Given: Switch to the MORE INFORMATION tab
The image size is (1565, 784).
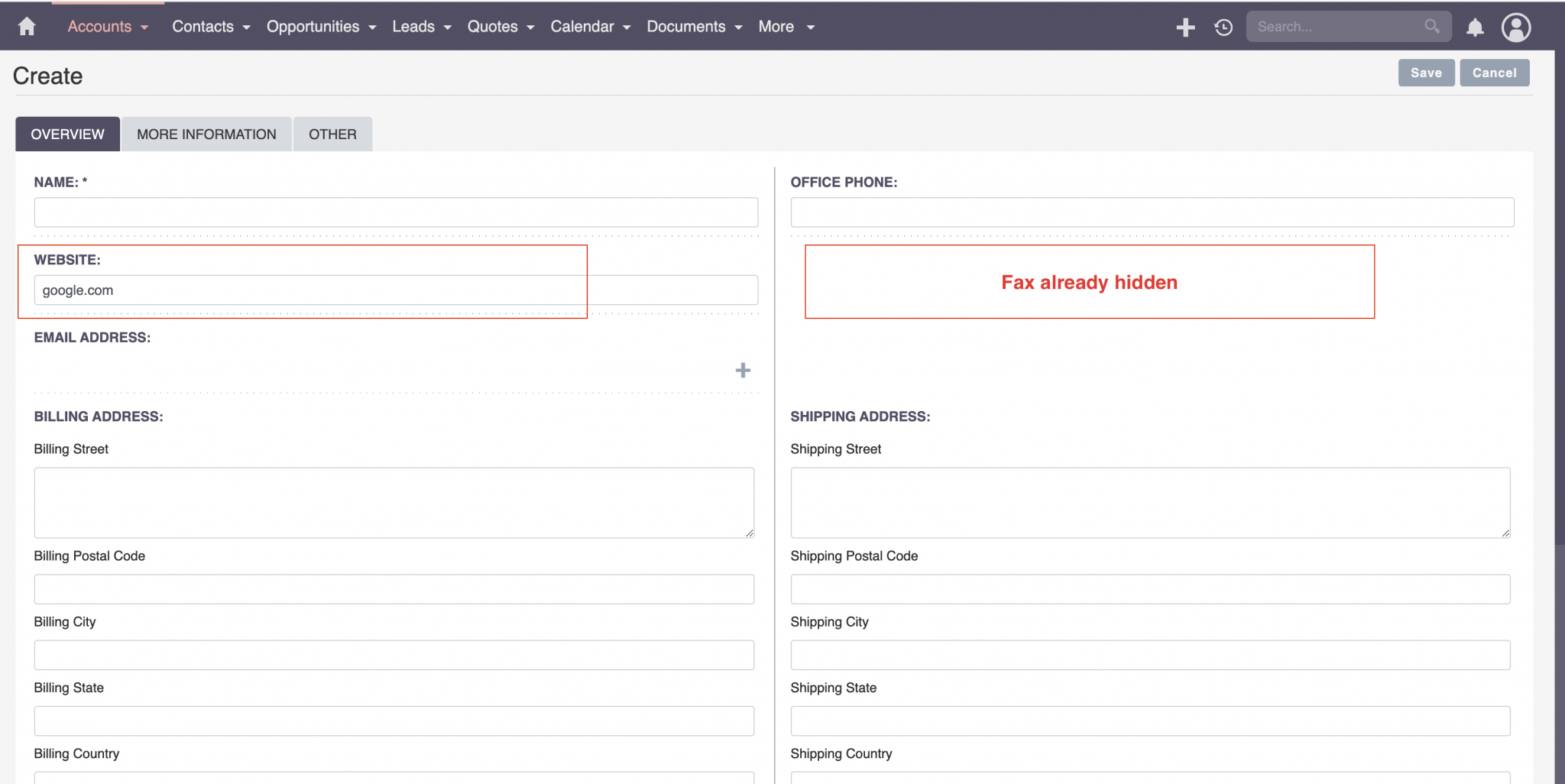Looking at the screenshot, I should click(206, 134).
